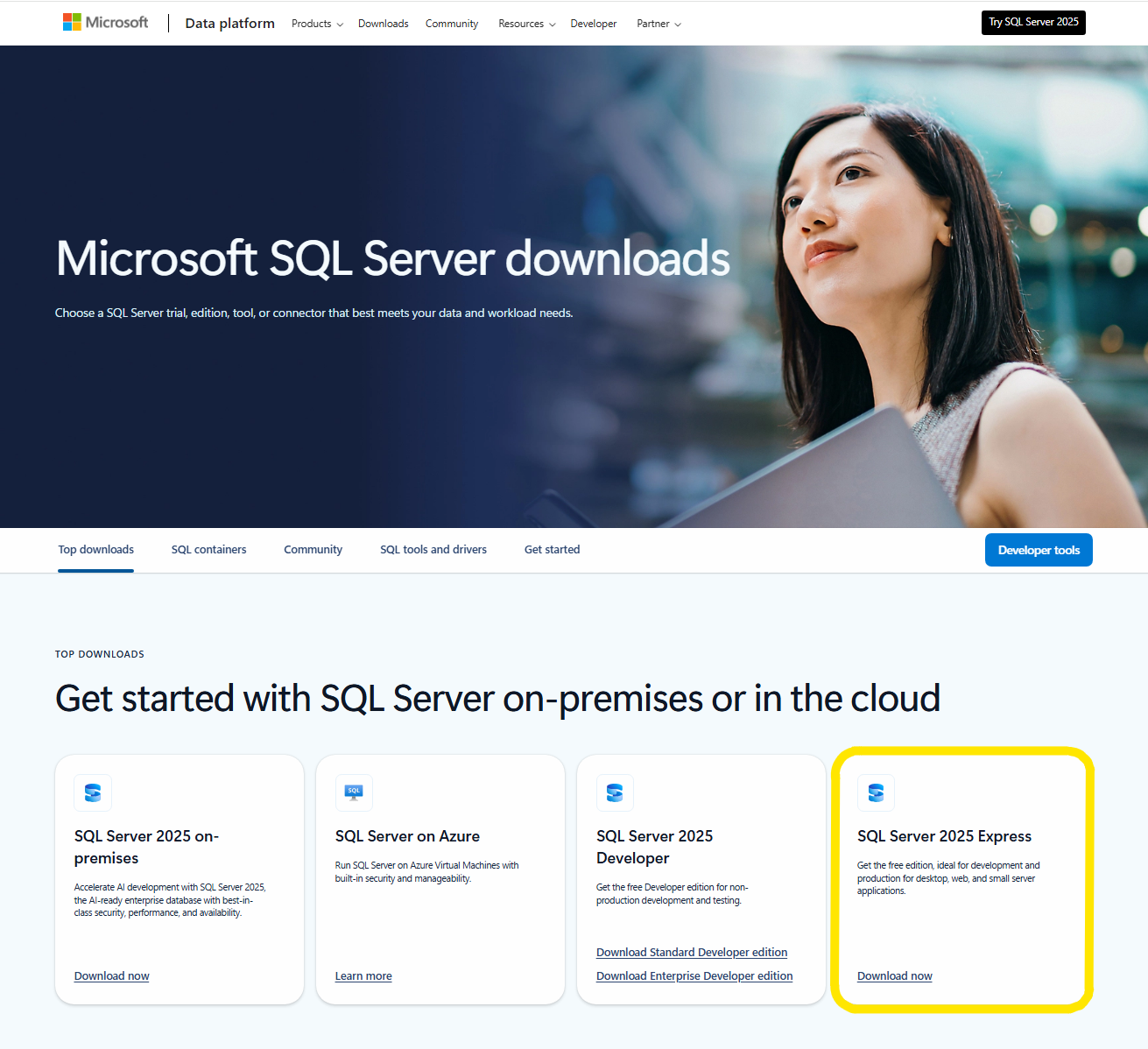1148x1049 pixels.
Task: Click the Data platform site title
Action: 229,24
